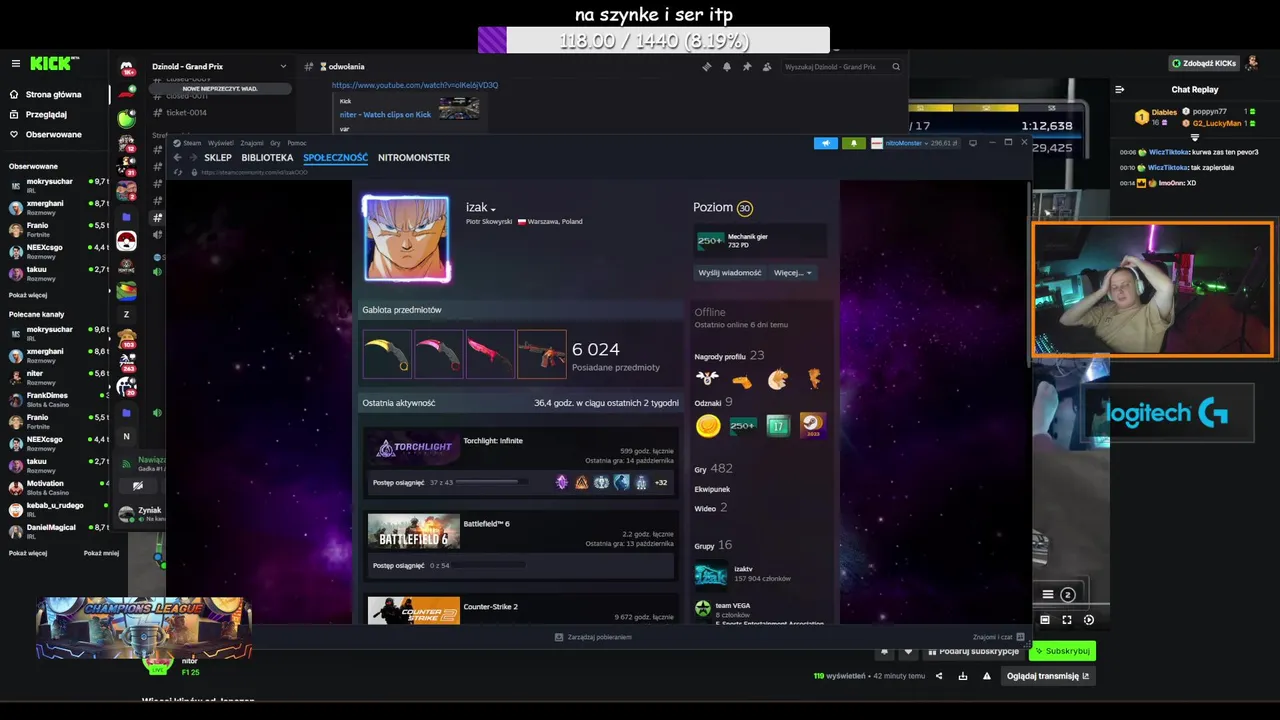Switch to SPOŁECZNOŚĆ tab in Steam
This screenshot has height=720, width=1280.
[335, 157]
